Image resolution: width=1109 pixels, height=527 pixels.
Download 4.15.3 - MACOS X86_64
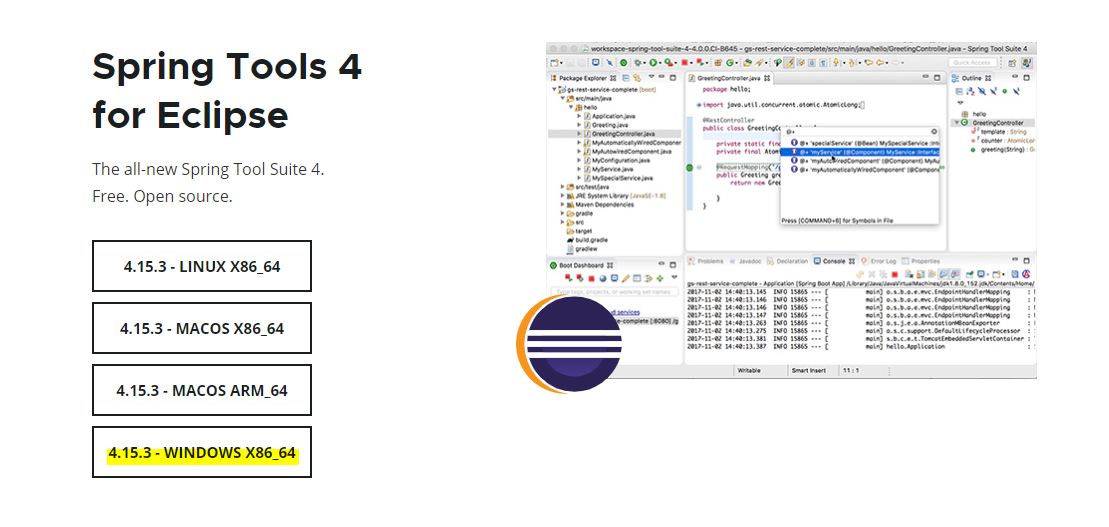[x=202, y=328]
